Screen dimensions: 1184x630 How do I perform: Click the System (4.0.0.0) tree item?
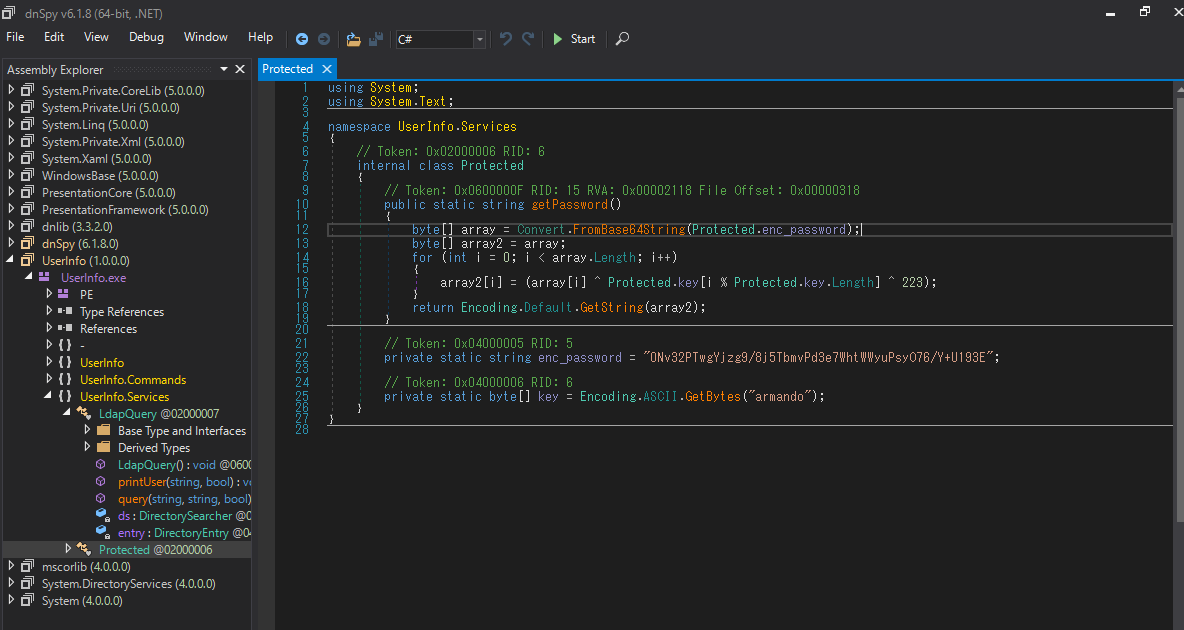[x=82, y=601]
